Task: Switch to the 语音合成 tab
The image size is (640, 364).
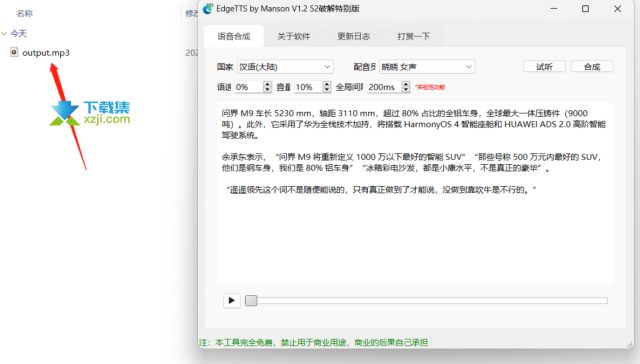Action: click(234, 36)
